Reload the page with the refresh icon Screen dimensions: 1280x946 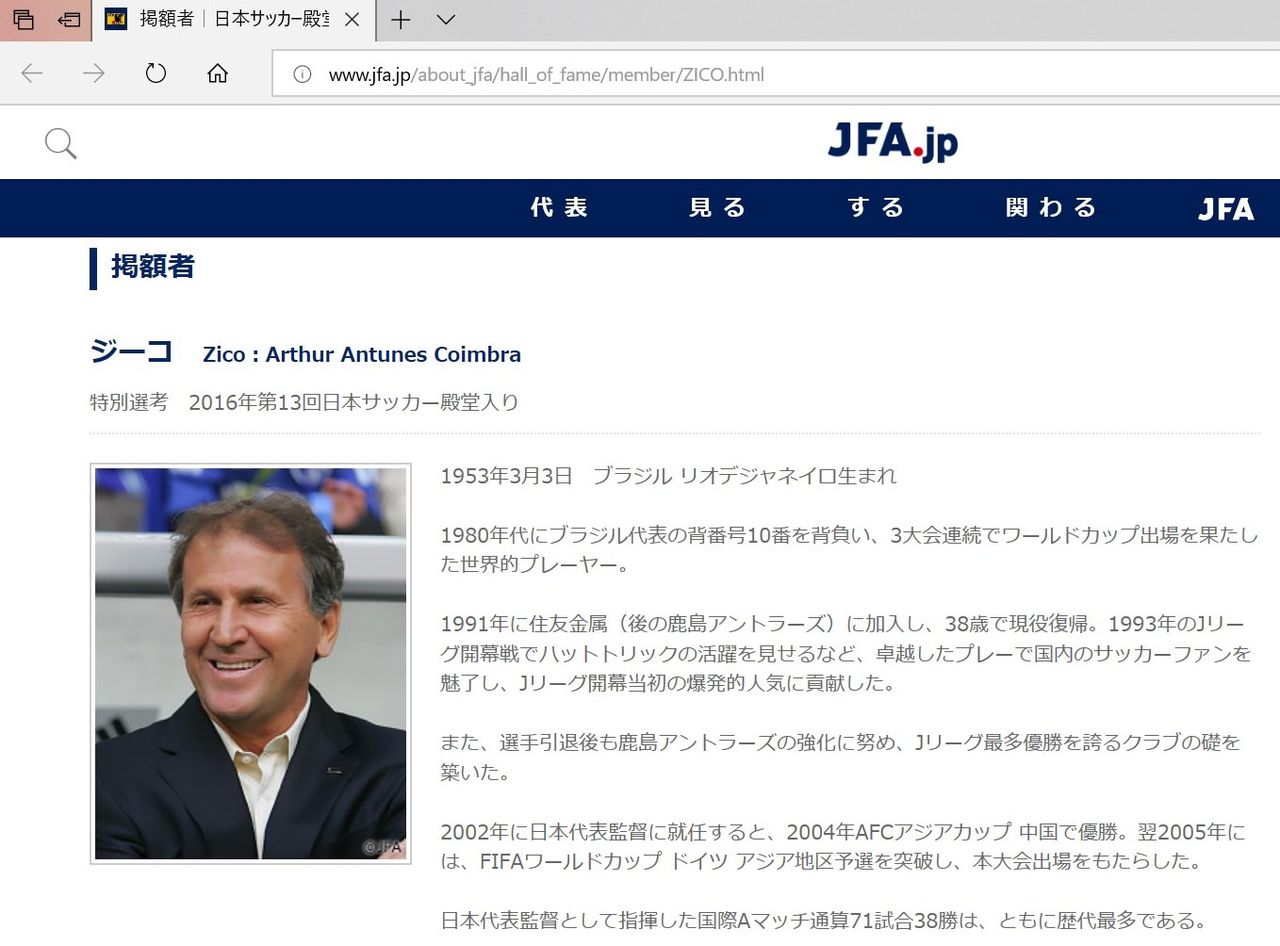point(155,73)
